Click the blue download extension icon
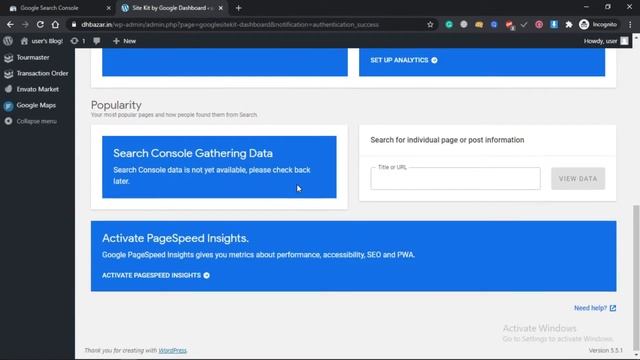The width and height of the screenshot is (640, 360). (x=554, y=24)
